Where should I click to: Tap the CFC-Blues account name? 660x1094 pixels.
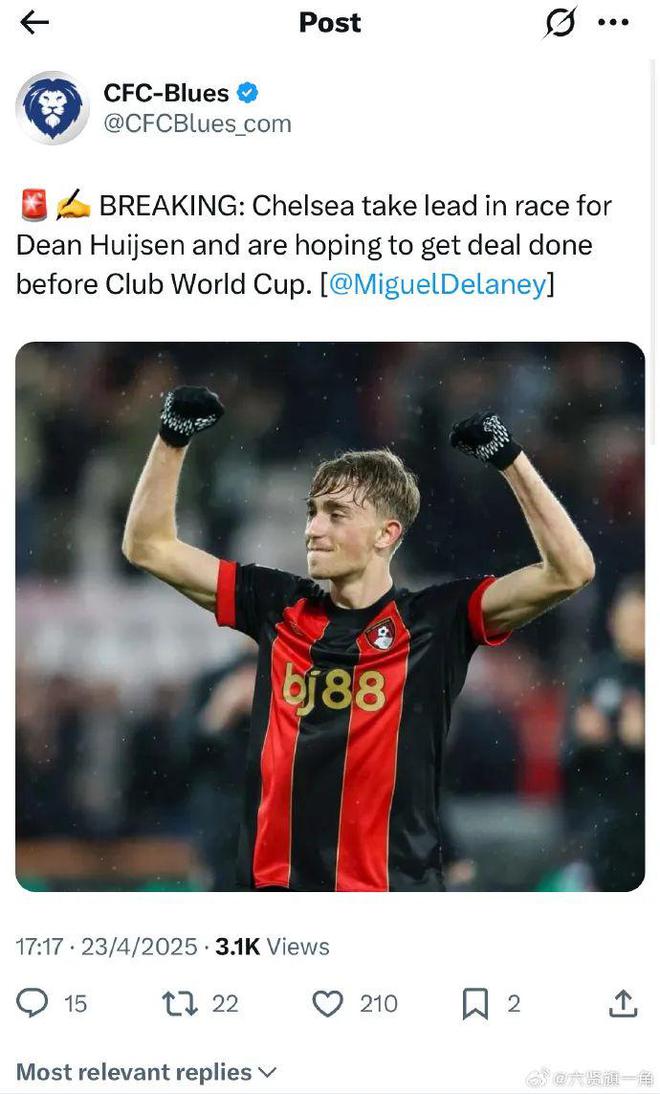coord(166,93)
